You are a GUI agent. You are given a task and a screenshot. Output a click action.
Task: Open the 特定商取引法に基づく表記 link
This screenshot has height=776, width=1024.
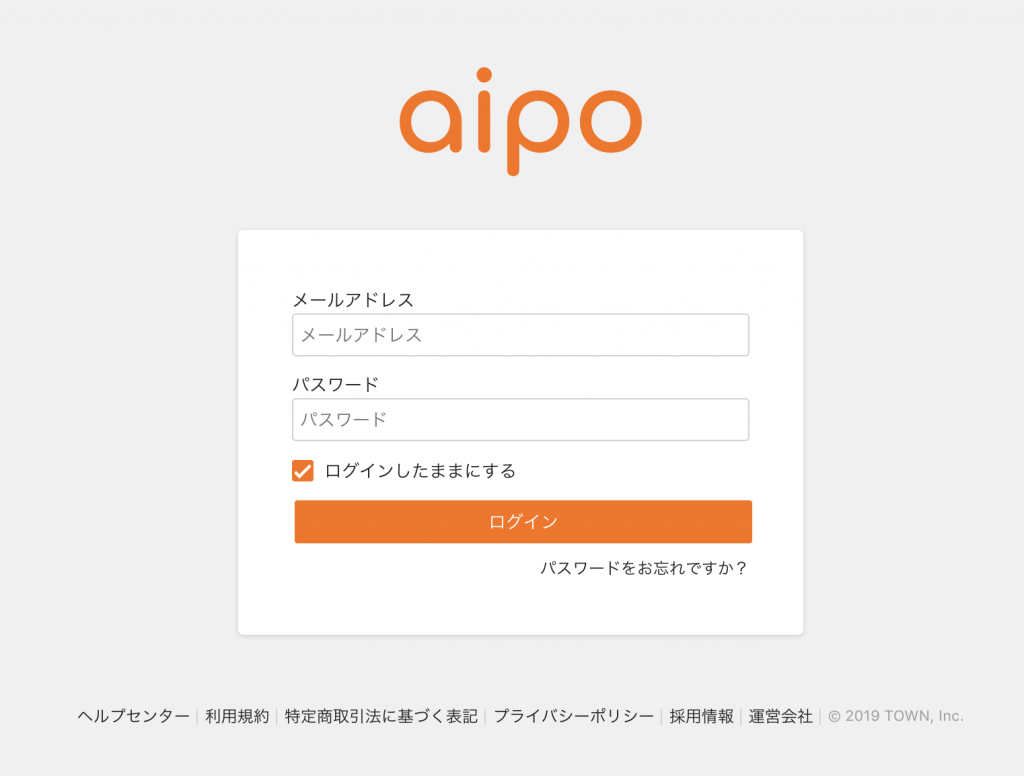click(381, 716)
